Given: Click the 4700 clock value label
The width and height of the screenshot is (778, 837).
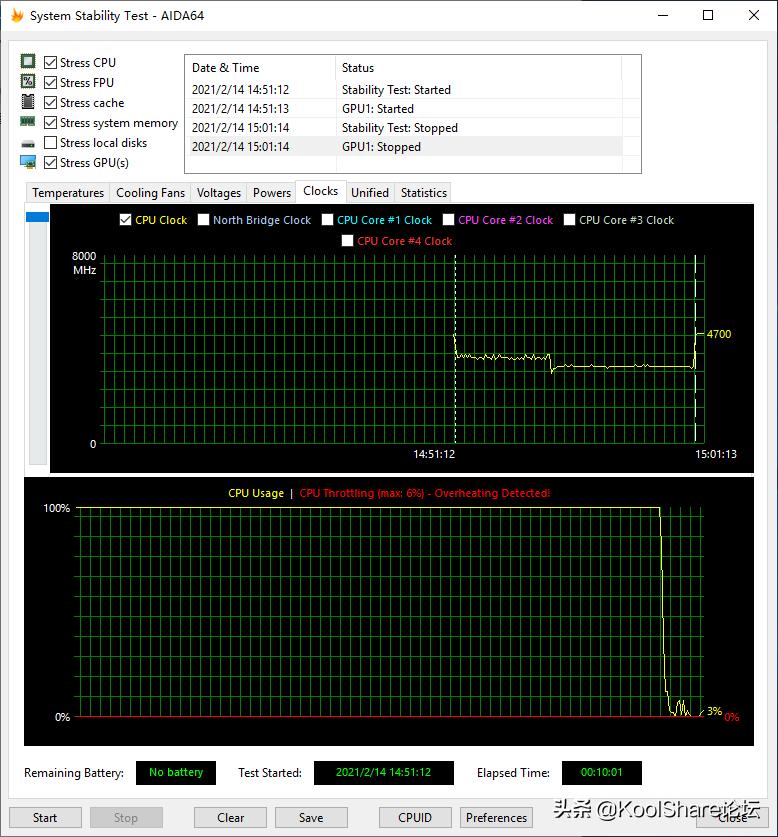Looking at the screenshot, I should click(x=719, y=334).
